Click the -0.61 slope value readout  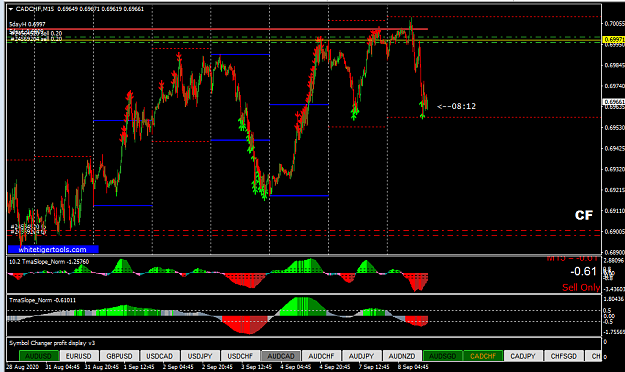click(584, 272)
